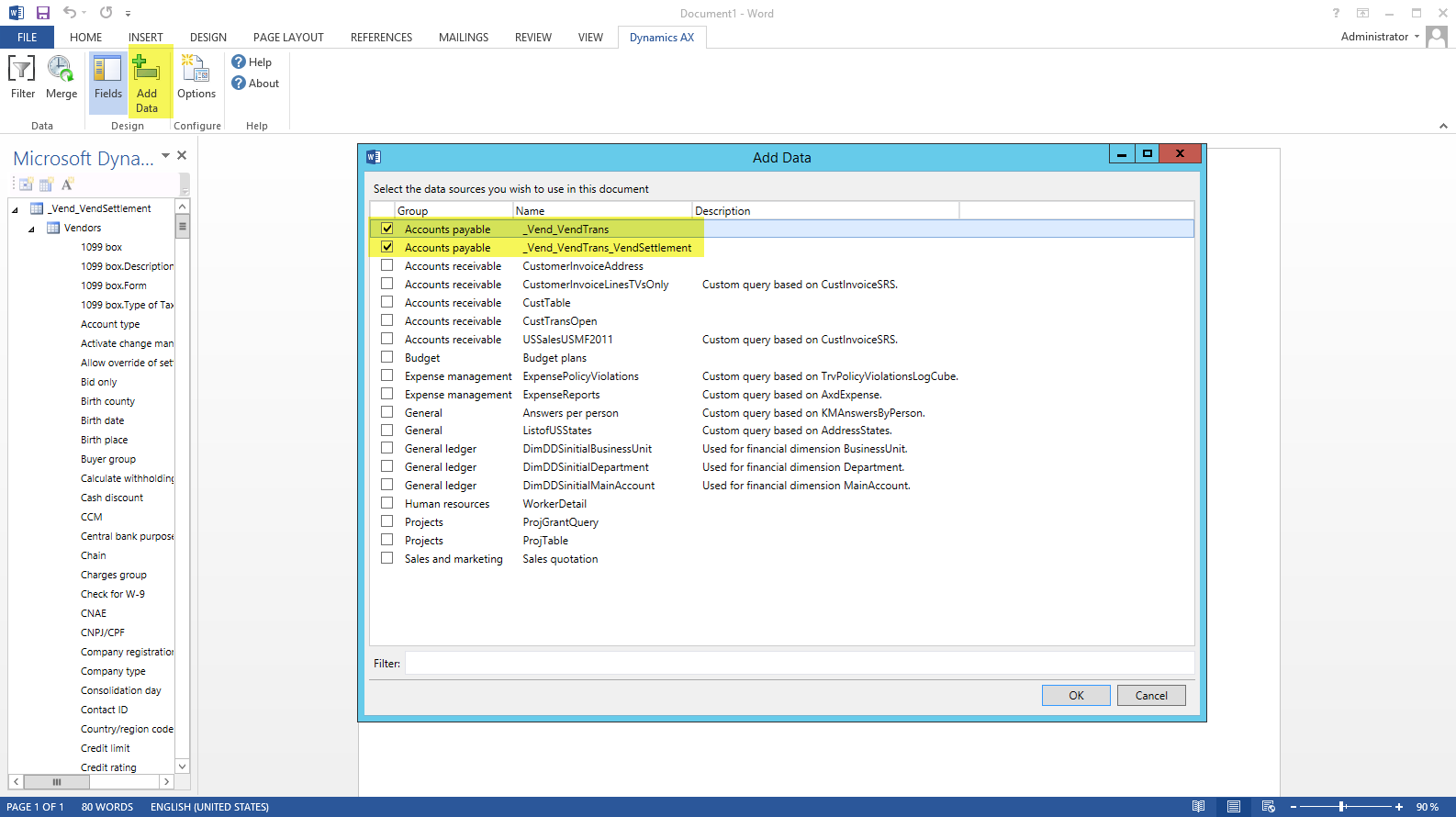Collapse the Vendors tree node
Viewport: 1456px width, 817px height.
pyautogui.click(x=31, y=229)
